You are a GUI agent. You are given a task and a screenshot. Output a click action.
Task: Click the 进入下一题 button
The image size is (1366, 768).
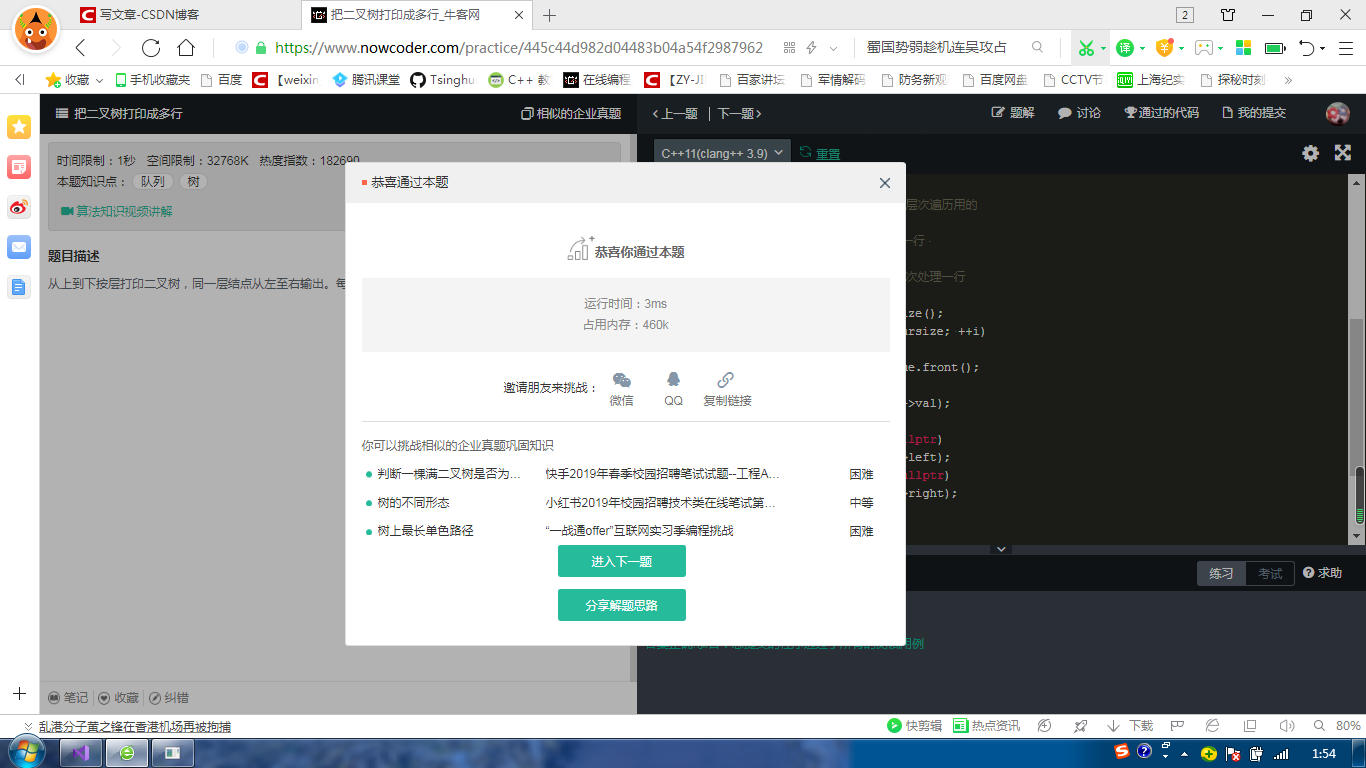[621, 561]
